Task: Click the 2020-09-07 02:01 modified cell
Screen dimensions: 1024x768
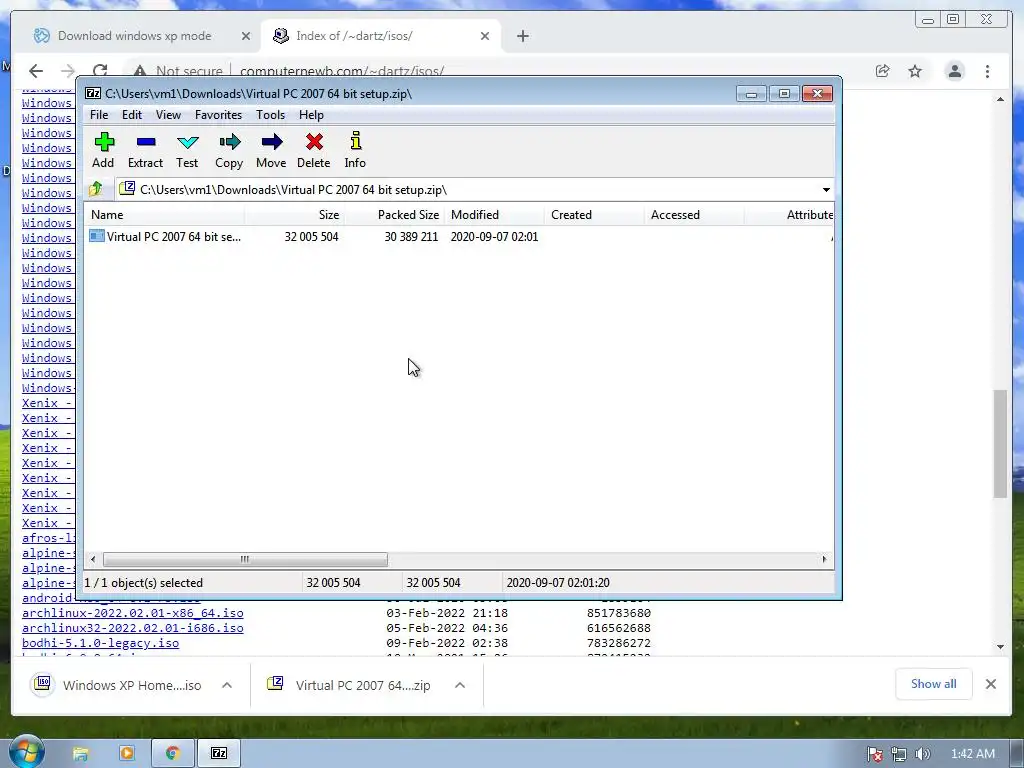Action: tap(494, 236)
